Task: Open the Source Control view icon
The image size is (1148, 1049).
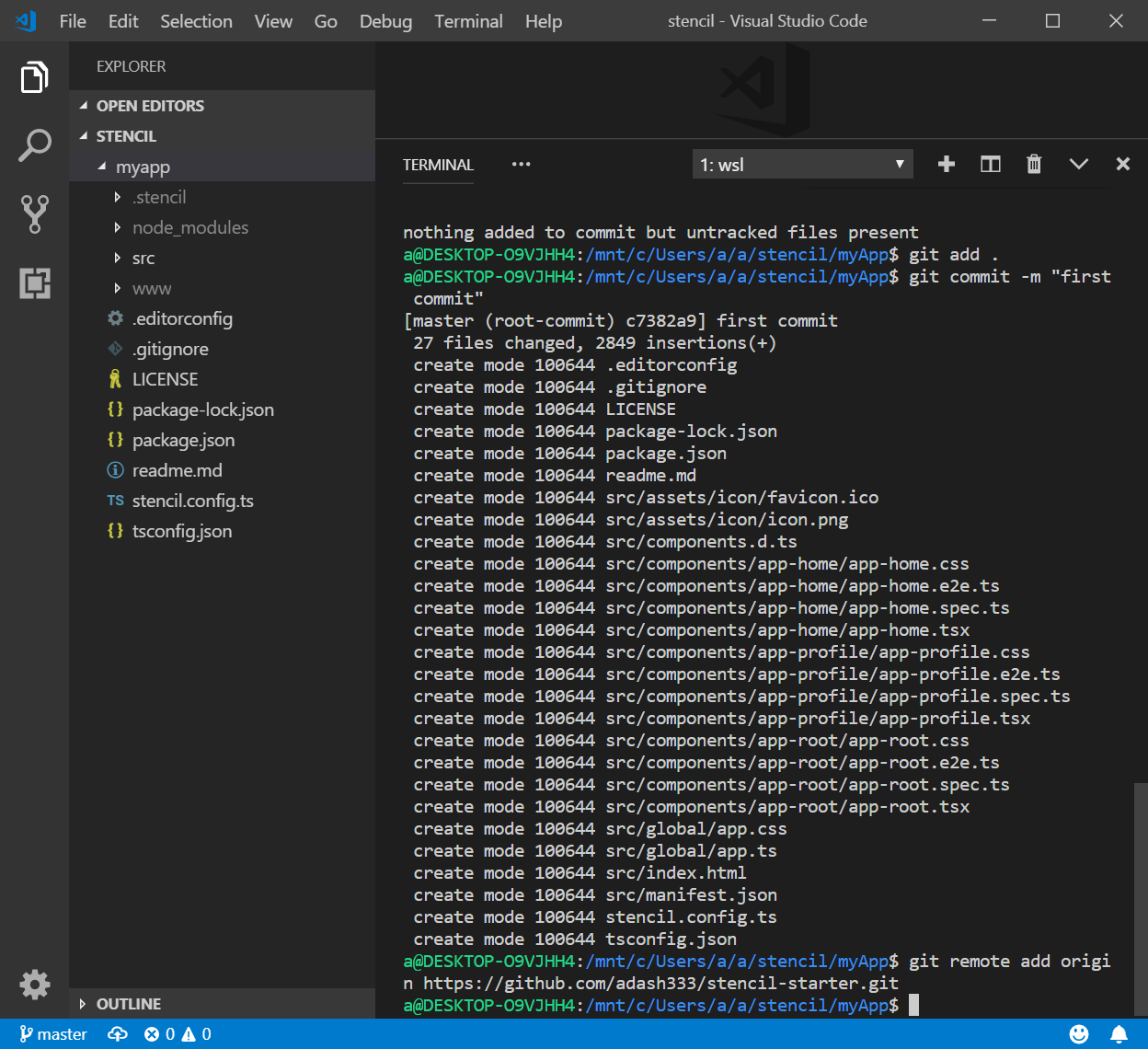Action: [34, 213]
